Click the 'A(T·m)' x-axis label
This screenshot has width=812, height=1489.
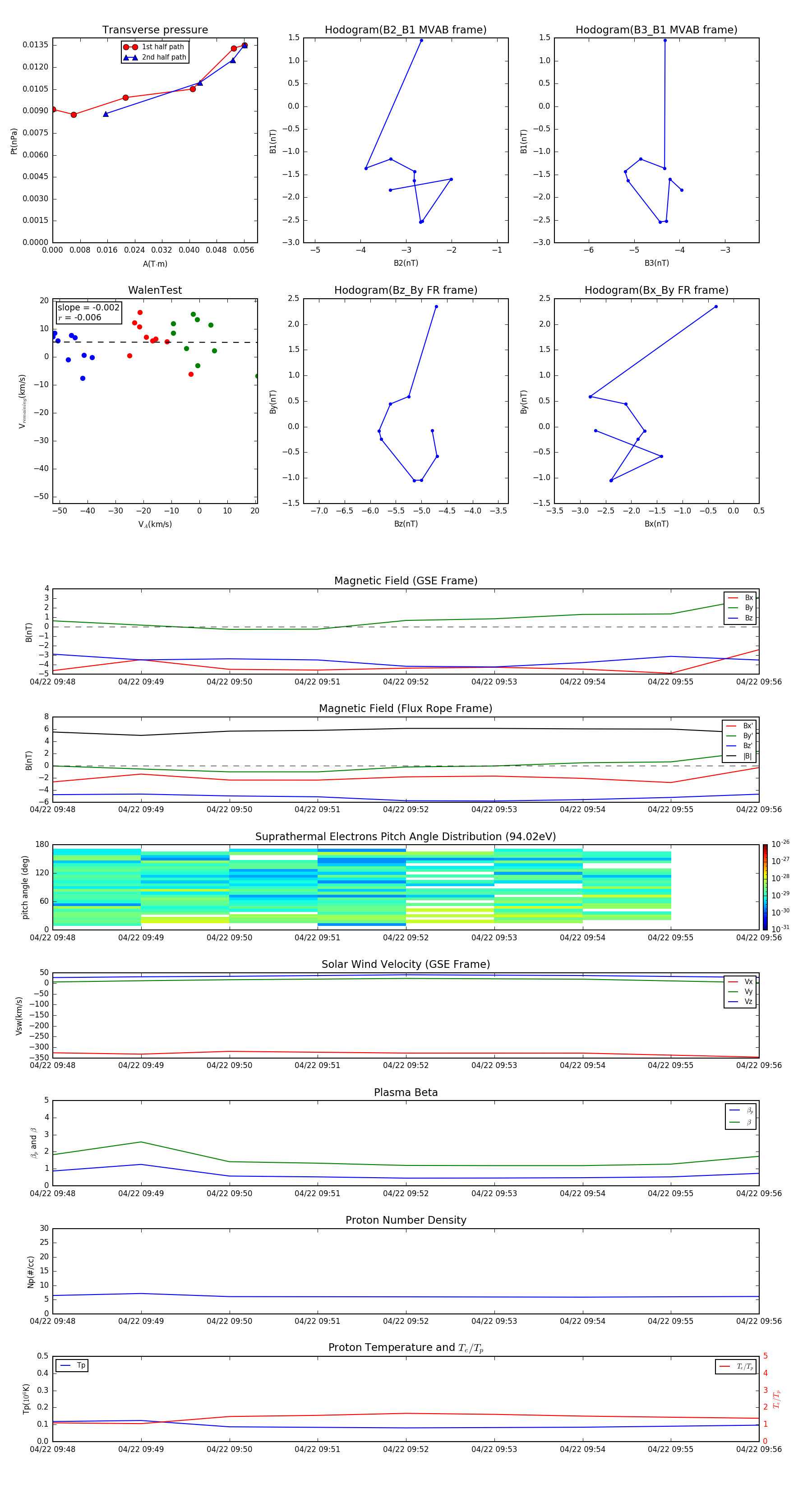[155, 264]
